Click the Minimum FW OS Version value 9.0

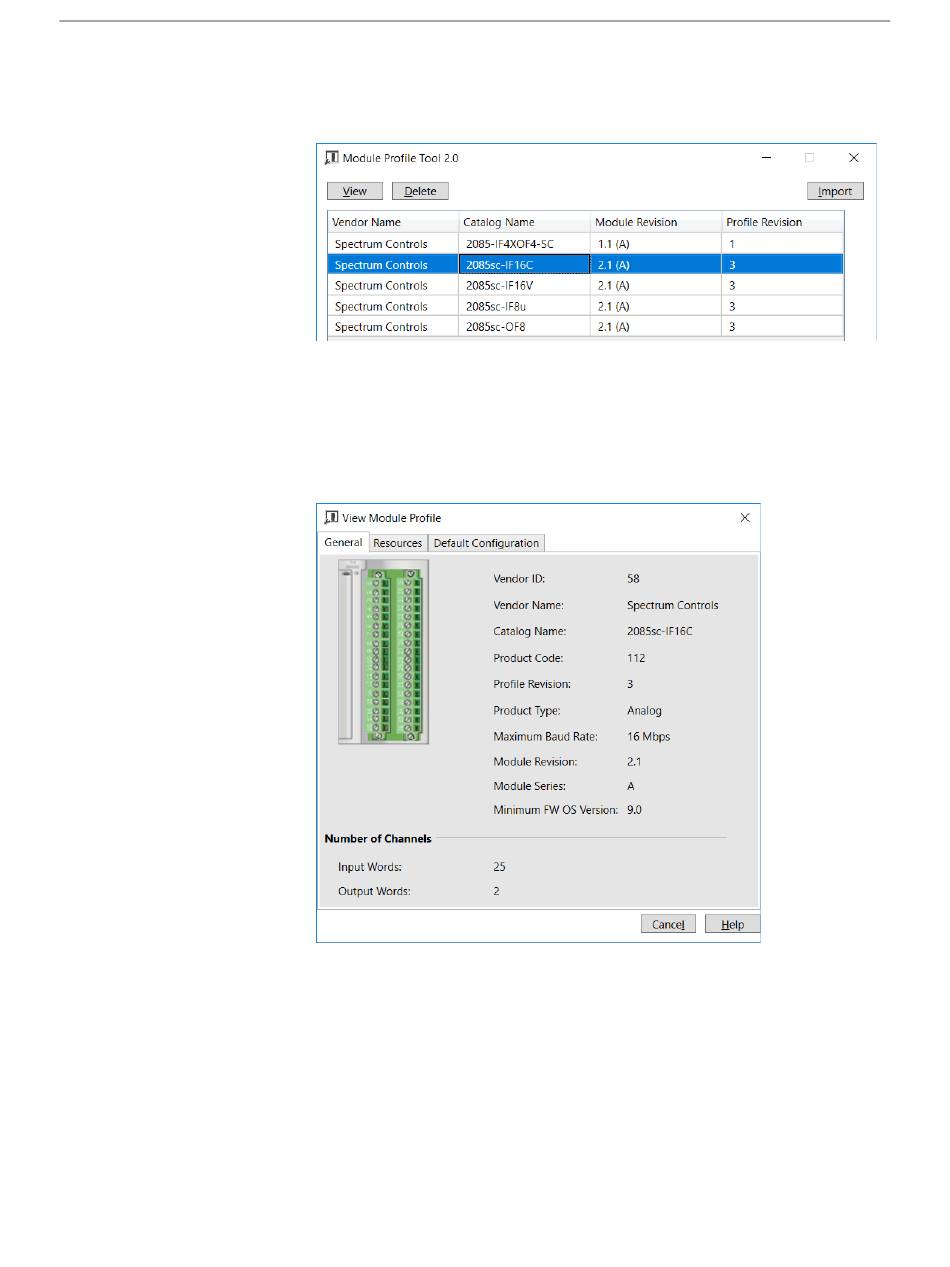pyautogui.click(x=634, y=810)
